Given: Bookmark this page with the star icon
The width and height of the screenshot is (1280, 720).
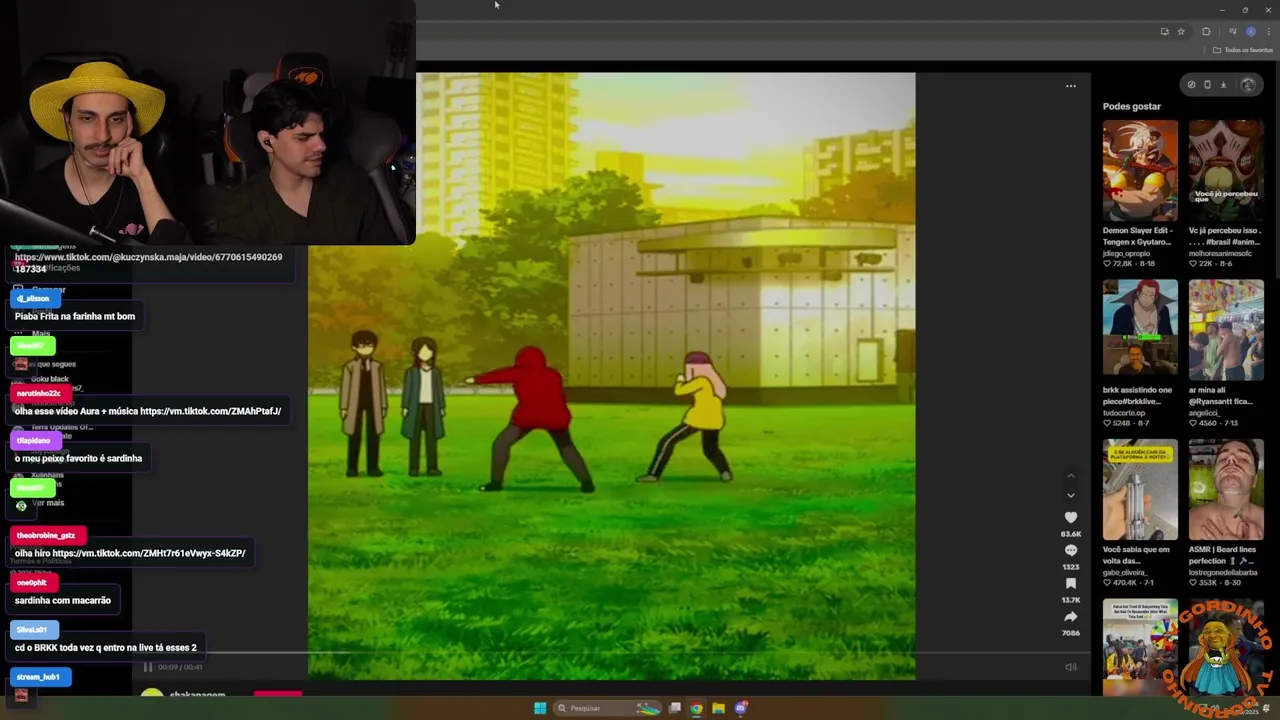Looking at the screenshot, I should pyautogui.click(x=1181, y=31).
